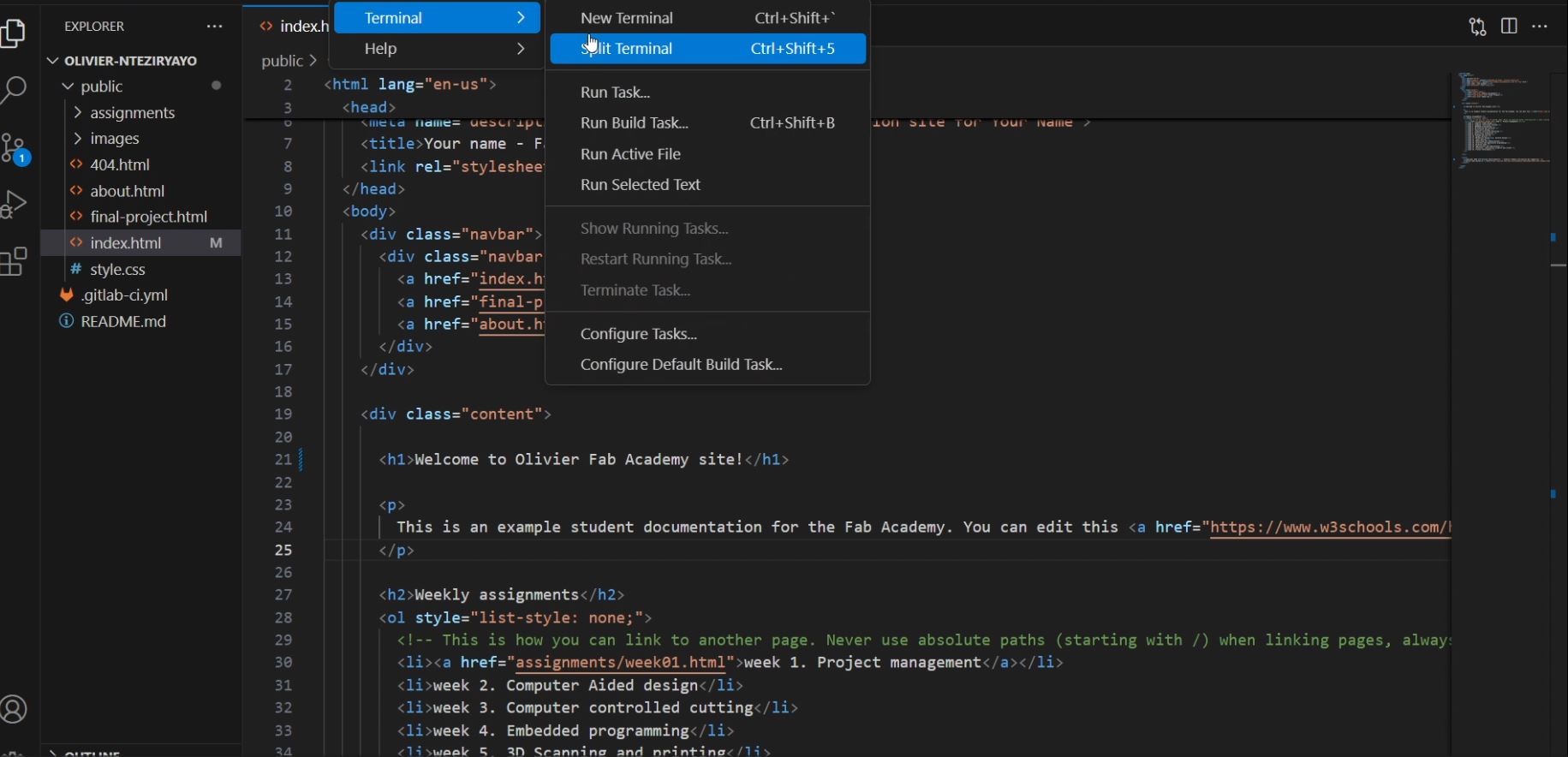Select Run Build Task... menu entry
The width and height of the screenshot is (1568, 757).
pos(707,123)
